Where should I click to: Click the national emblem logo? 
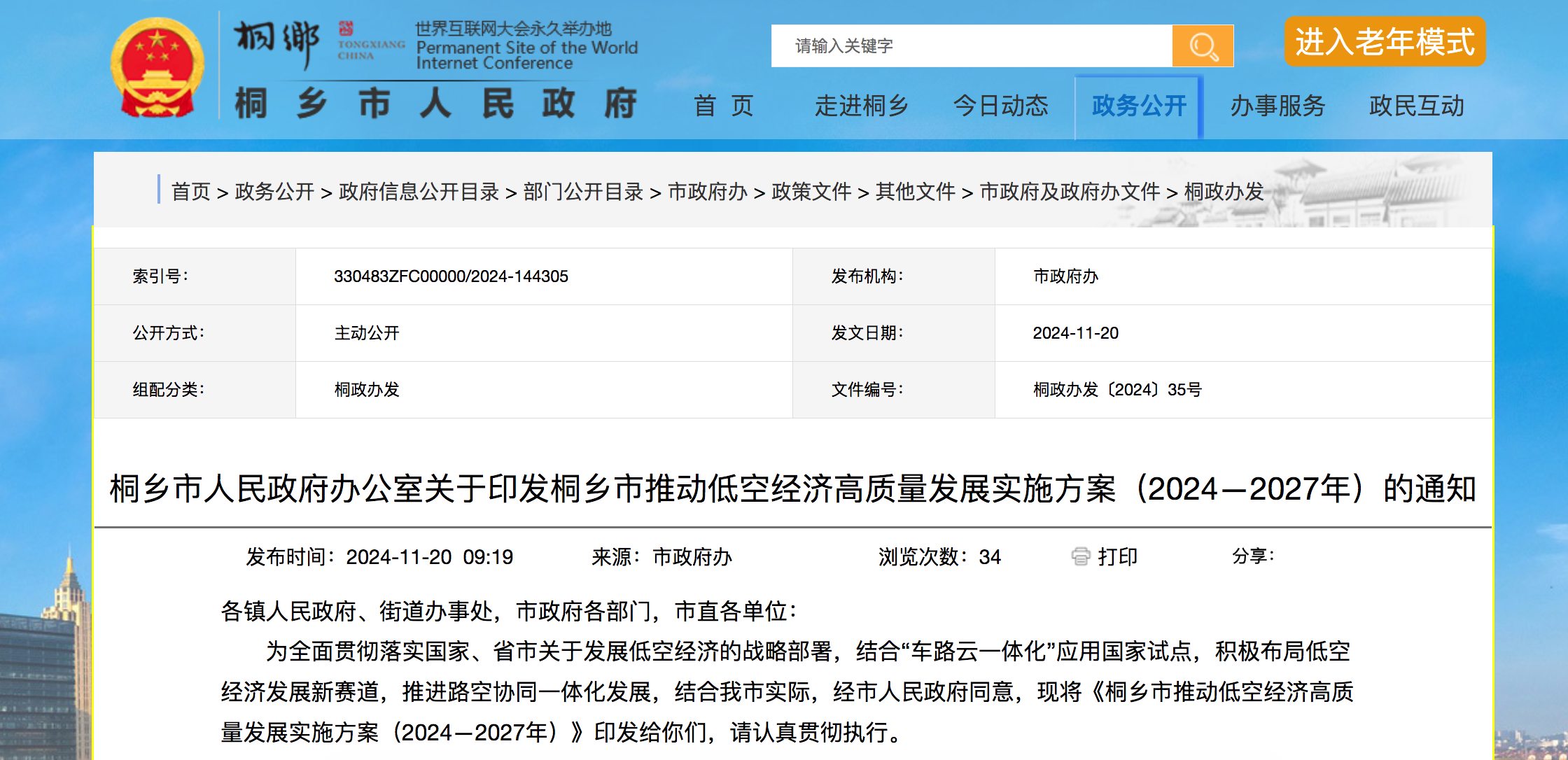click(155, 66)
